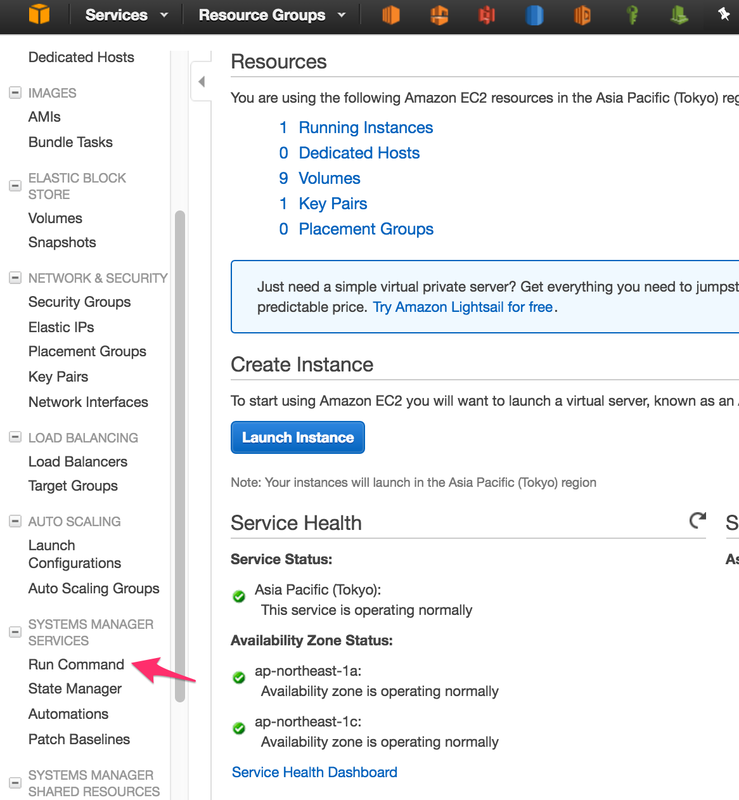739x800 pixels.
Task: Open the Service Health Dashboard link
Action: (x=314, y=772)
